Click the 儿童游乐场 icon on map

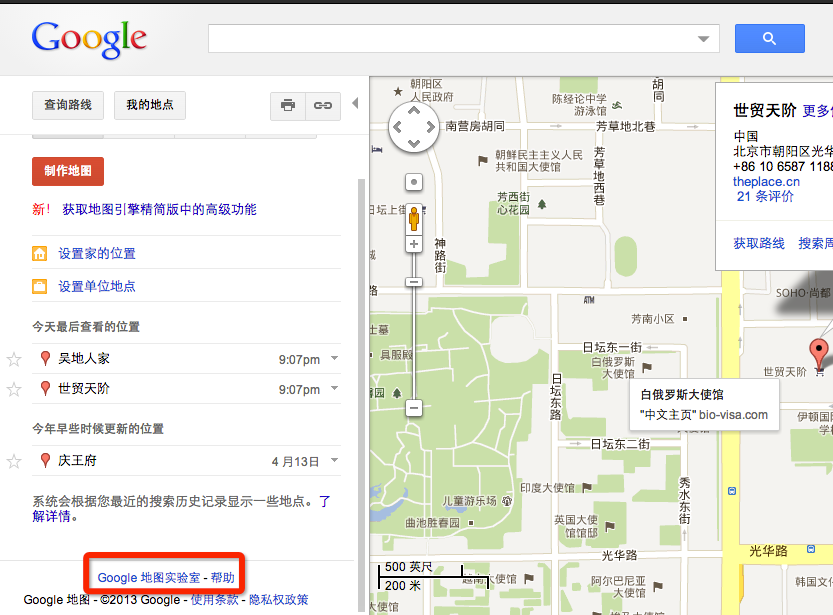507,500
